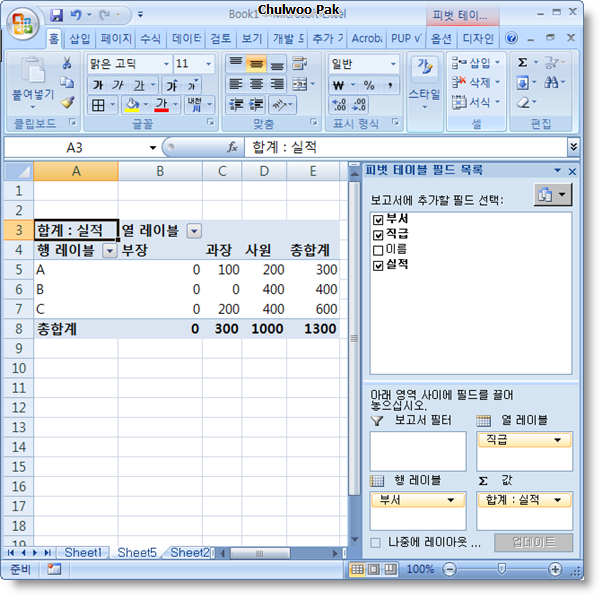Increase the font size
The width and height of the screenshot is (600, 596).
pos(171,85)
